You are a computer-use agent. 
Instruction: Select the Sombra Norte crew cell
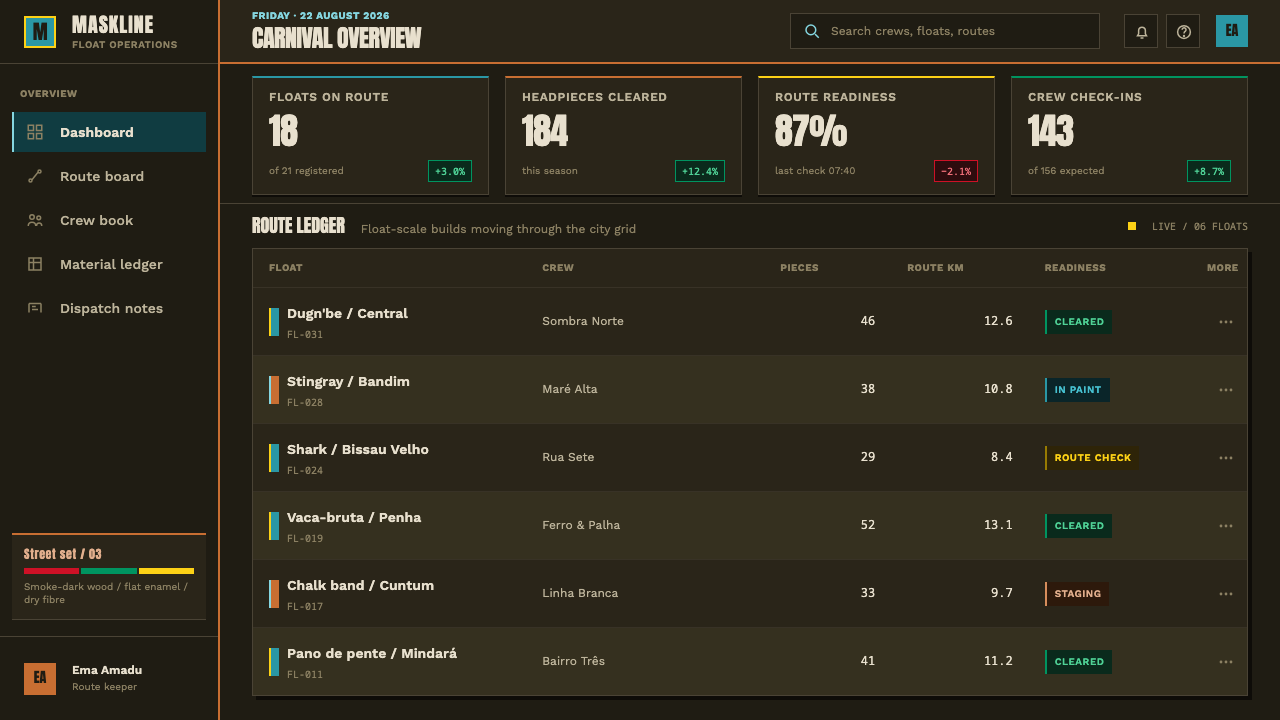583,321
